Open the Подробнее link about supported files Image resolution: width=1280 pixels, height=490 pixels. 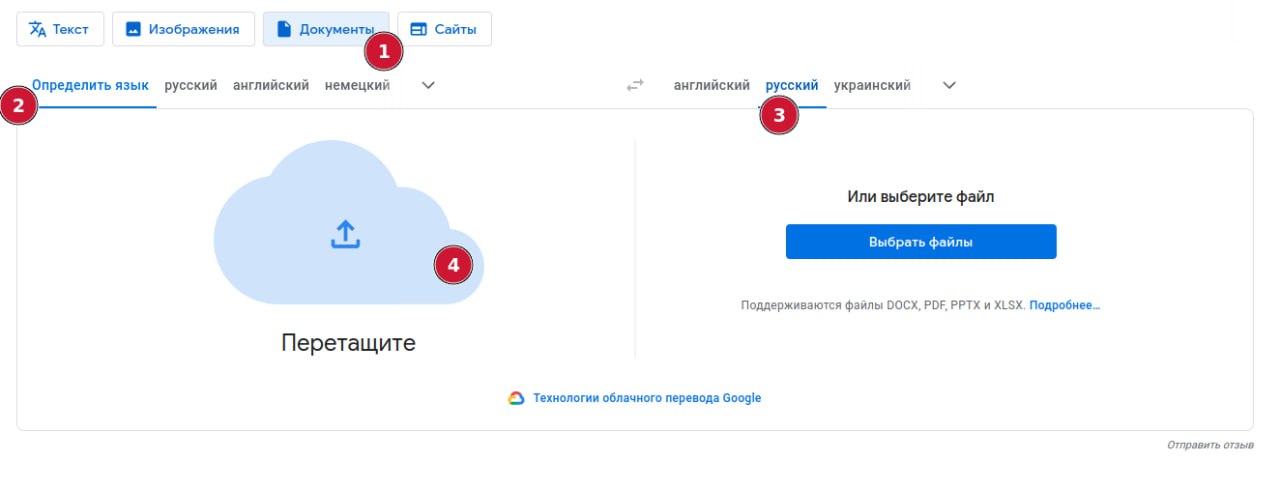pos(1065,305)
